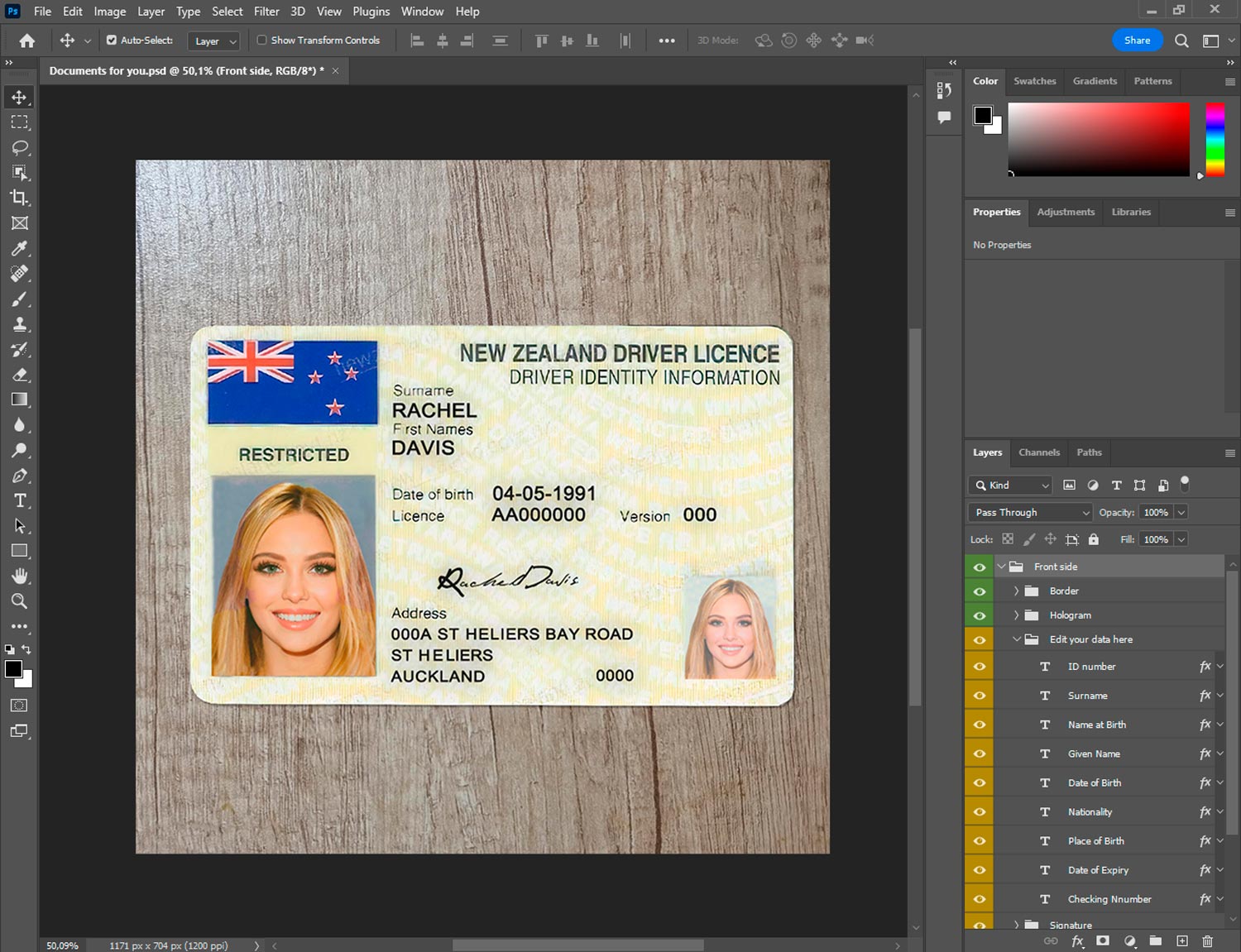Uncheck the Auto-Select checkbox

pos(112,40)
